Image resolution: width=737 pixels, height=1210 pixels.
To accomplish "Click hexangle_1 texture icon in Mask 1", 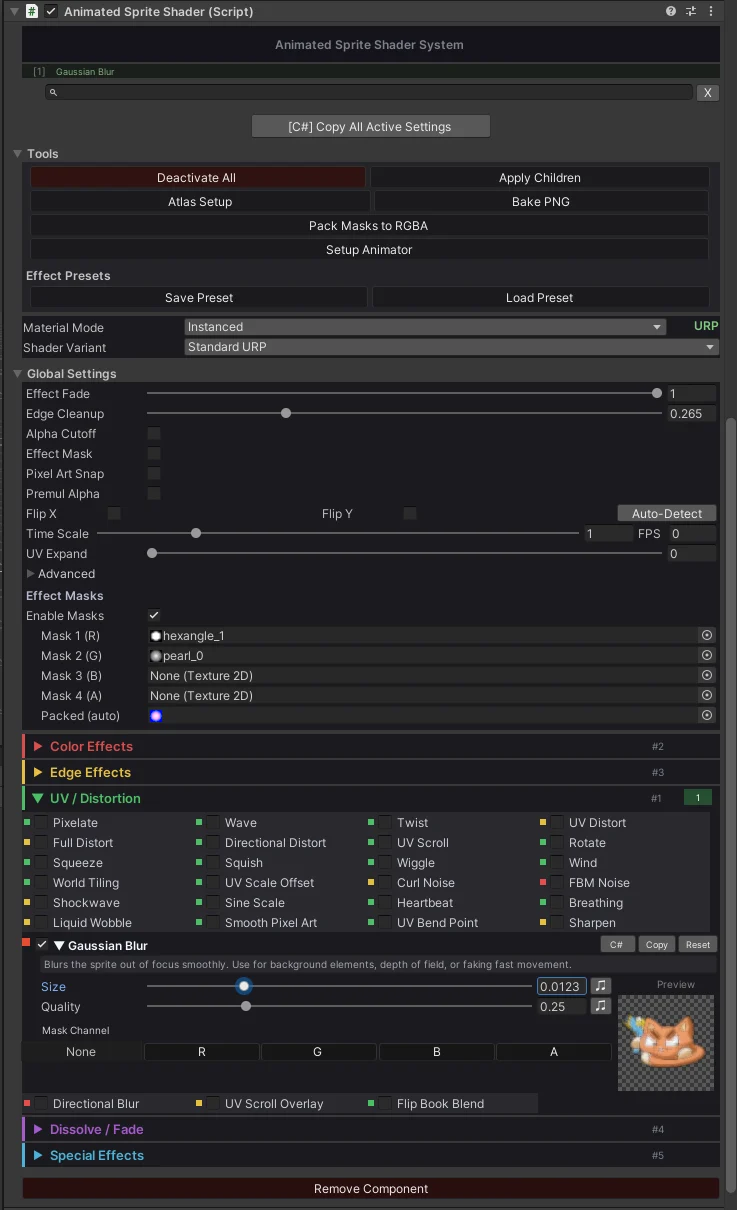I will click(x=156, y=635).
